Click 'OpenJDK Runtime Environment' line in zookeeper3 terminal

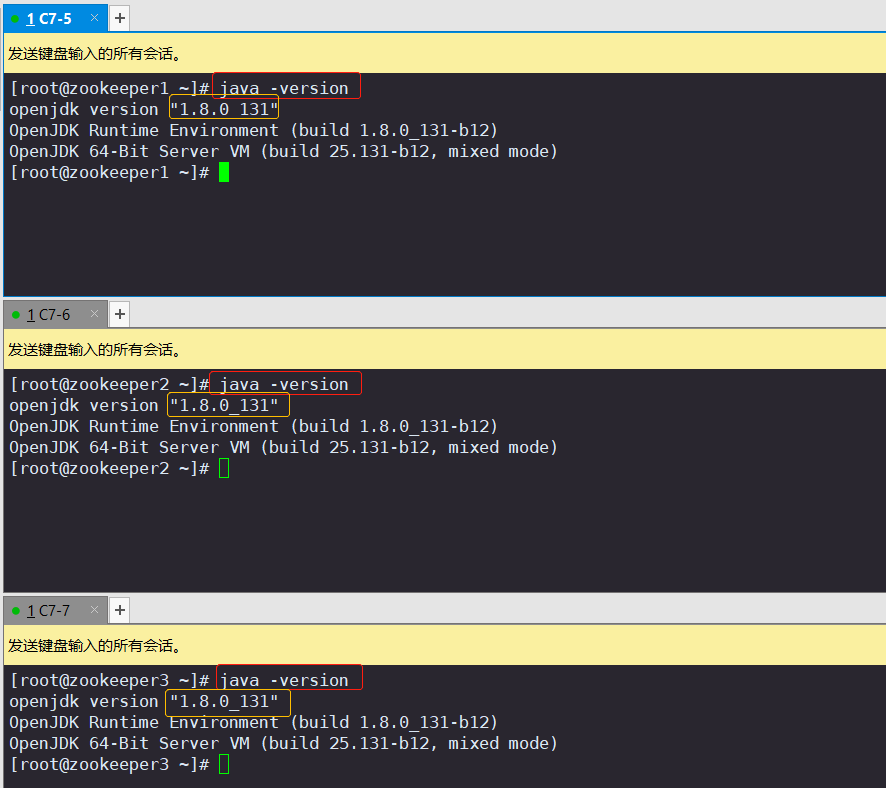tap(254, 722)
